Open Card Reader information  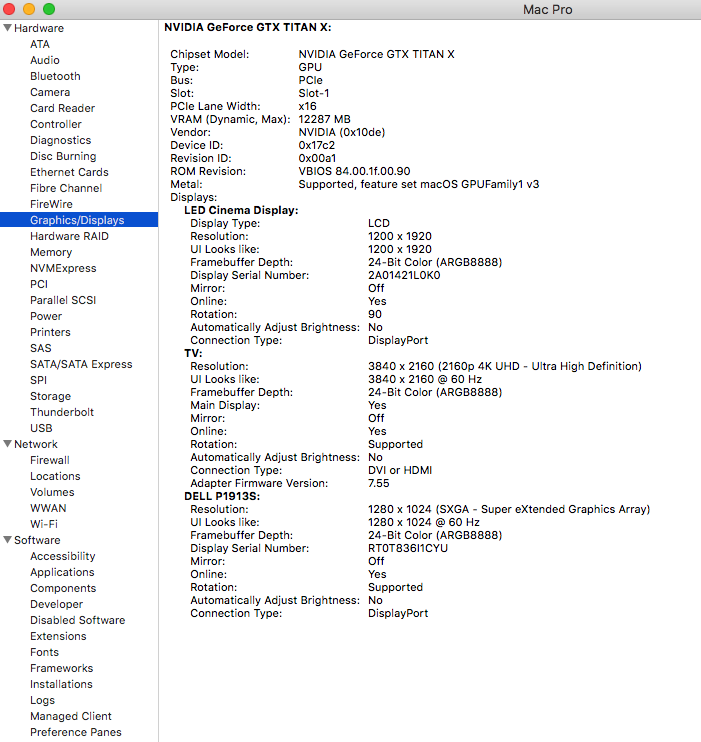click(62, 108)
